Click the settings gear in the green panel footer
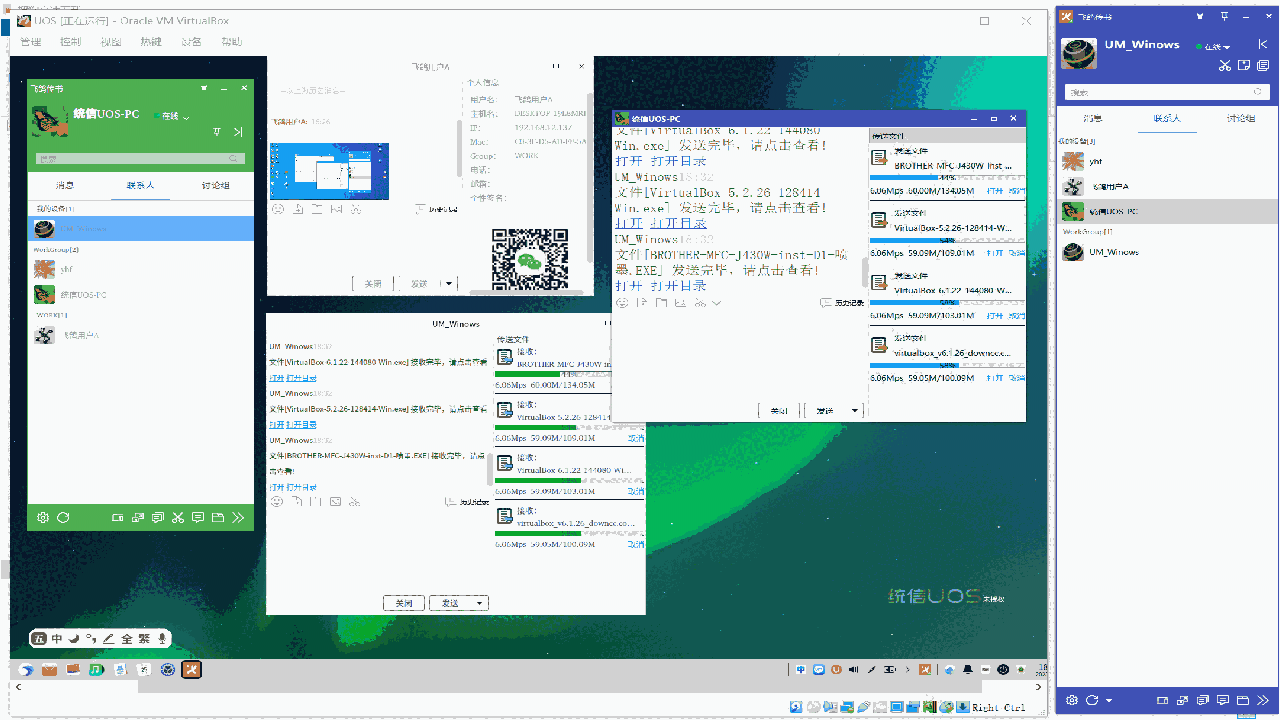 pos(43,517)
